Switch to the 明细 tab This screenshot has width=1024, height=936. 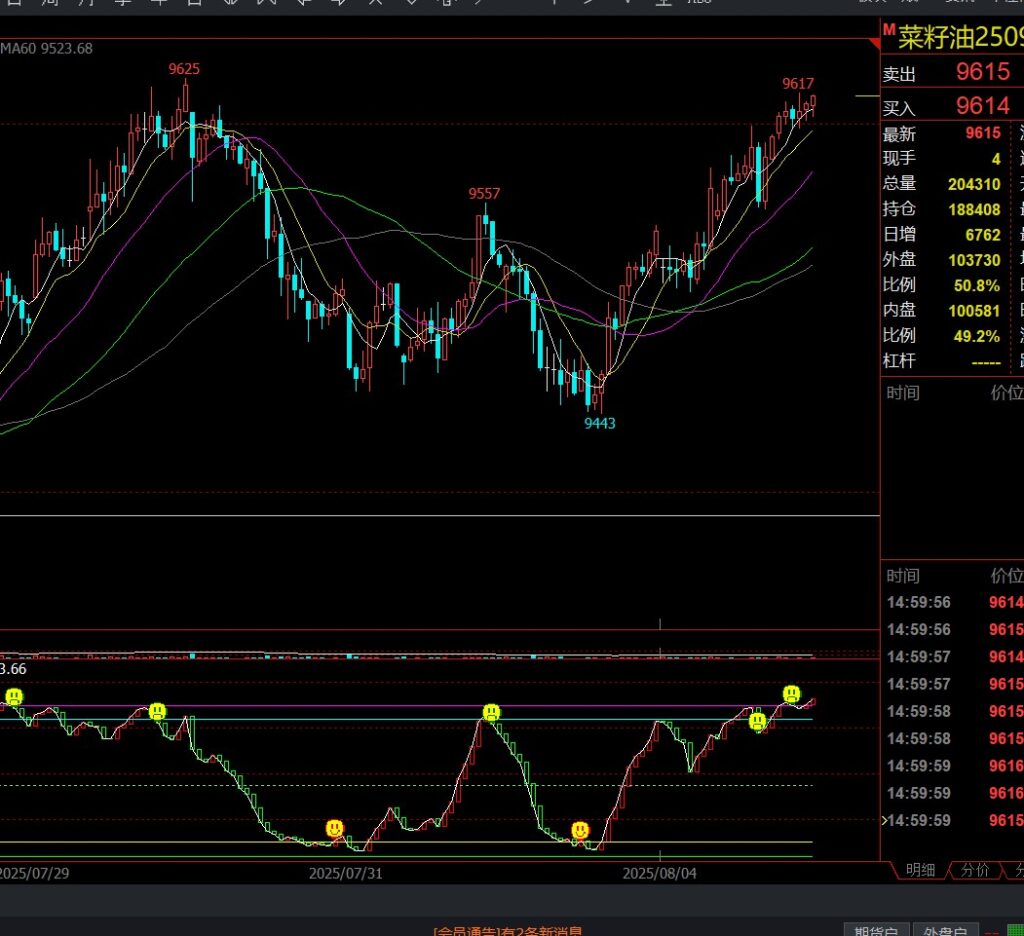[x=920, y=870]
